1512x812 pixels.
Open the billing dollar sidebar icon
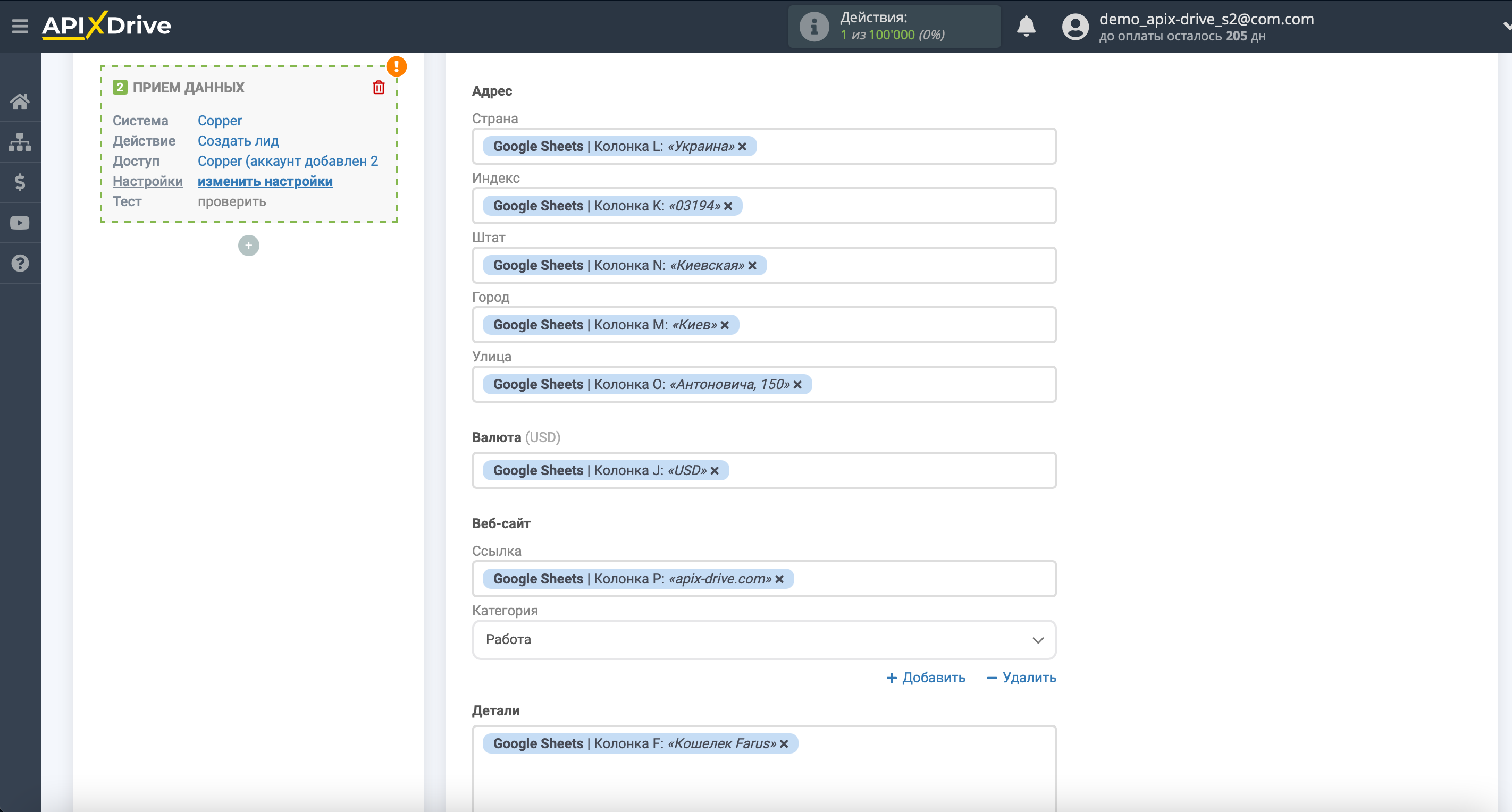click(20, 182)
